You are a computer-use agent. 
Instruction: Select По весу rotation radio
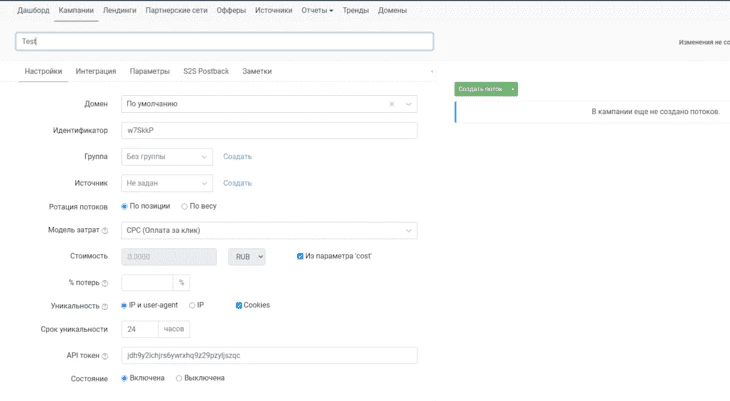(x=184, y=206)
